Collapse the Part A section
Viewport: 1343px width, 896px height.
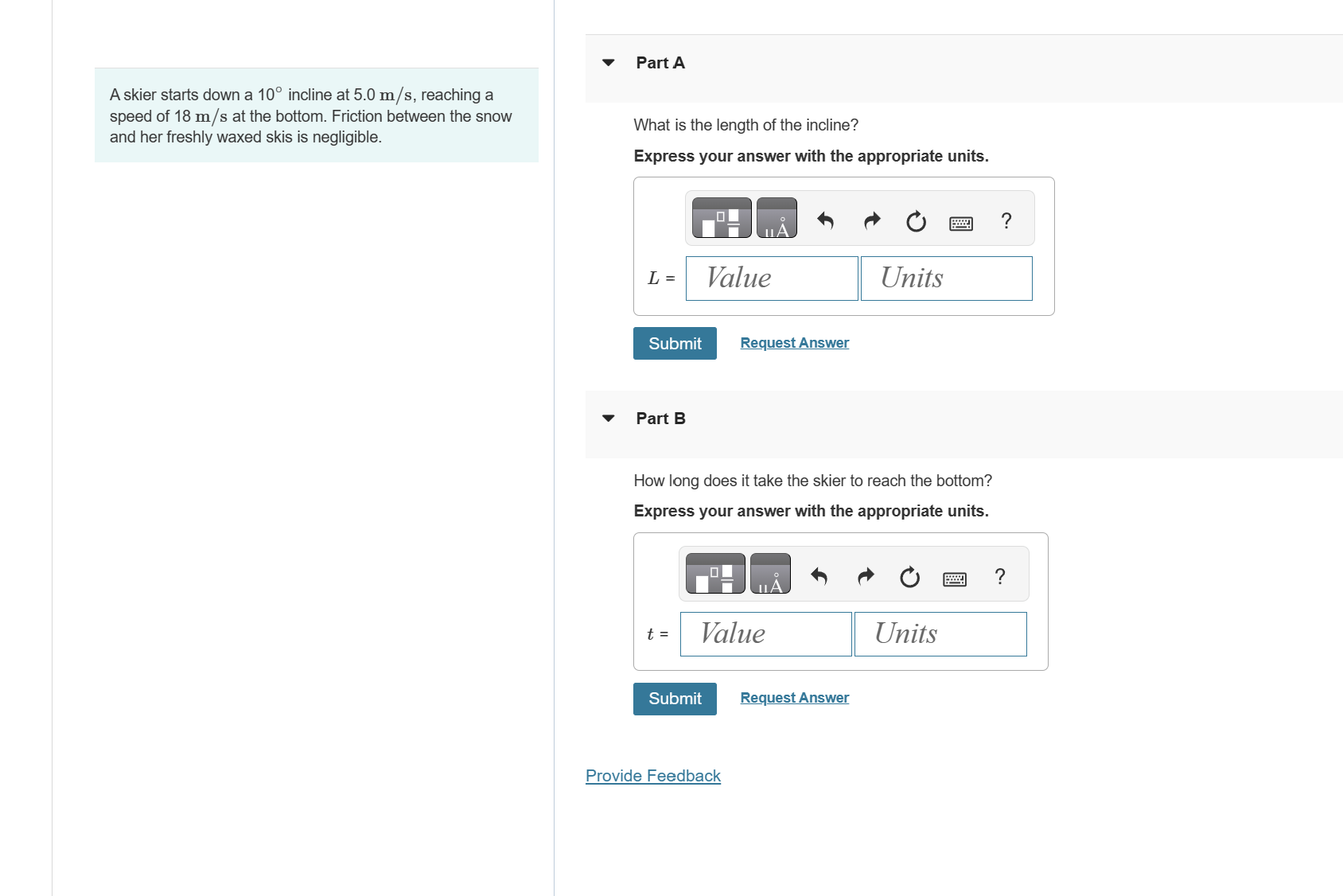coord(609,63)
